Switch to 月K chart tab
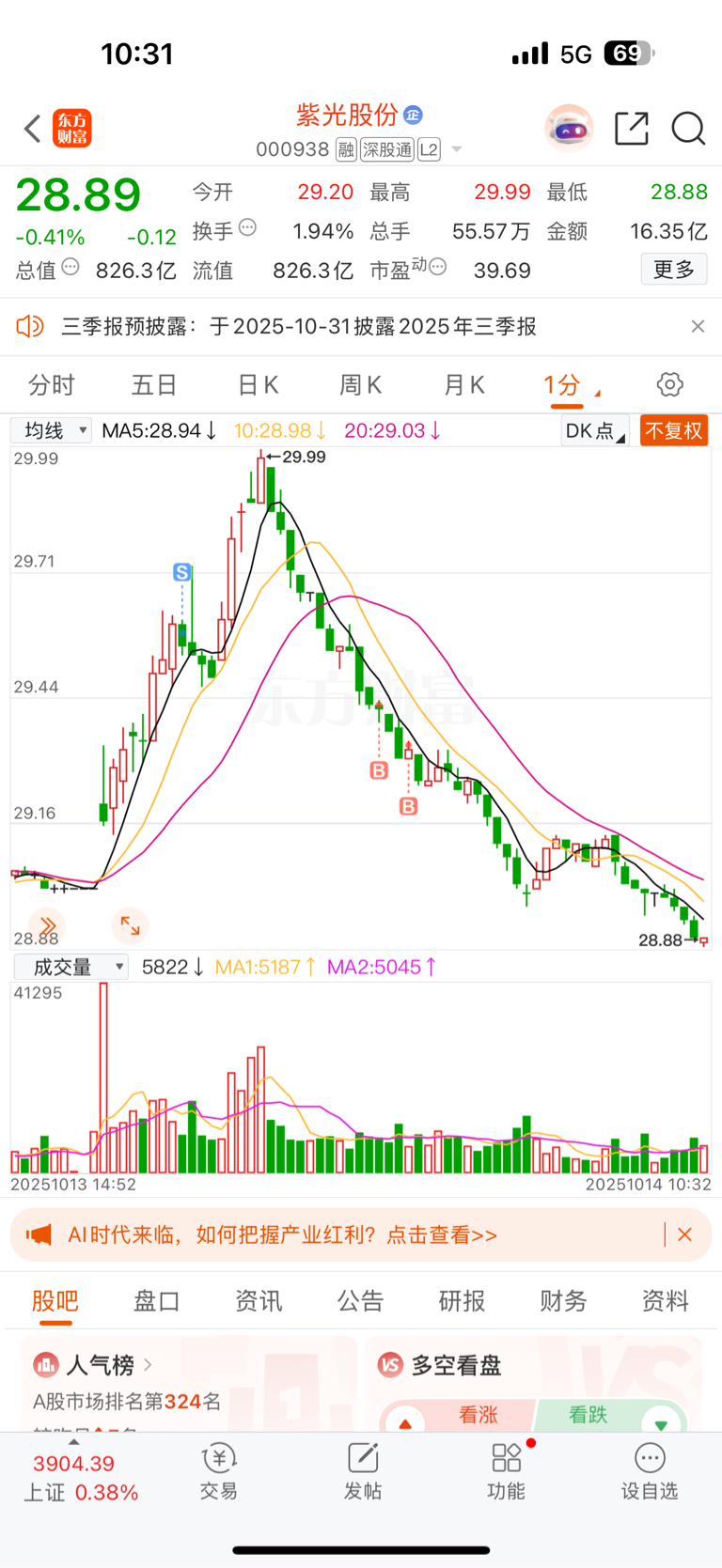This screenshot has height=1568, width=722. [463, 384]
